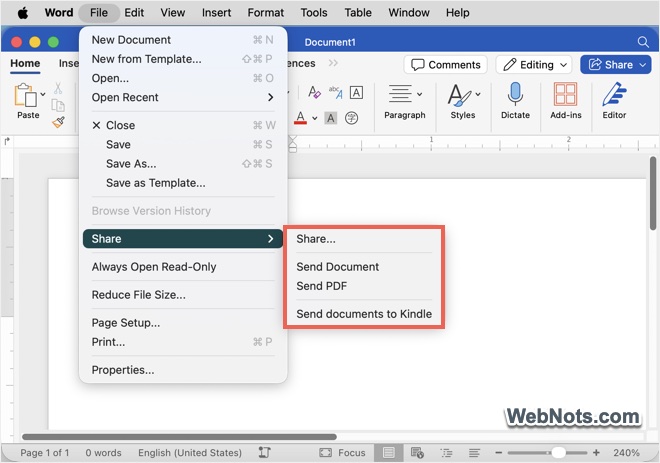This screenshot has width=660, height=463.
Task: Select the Home ribbon tab
Action: tap(25, 63)
